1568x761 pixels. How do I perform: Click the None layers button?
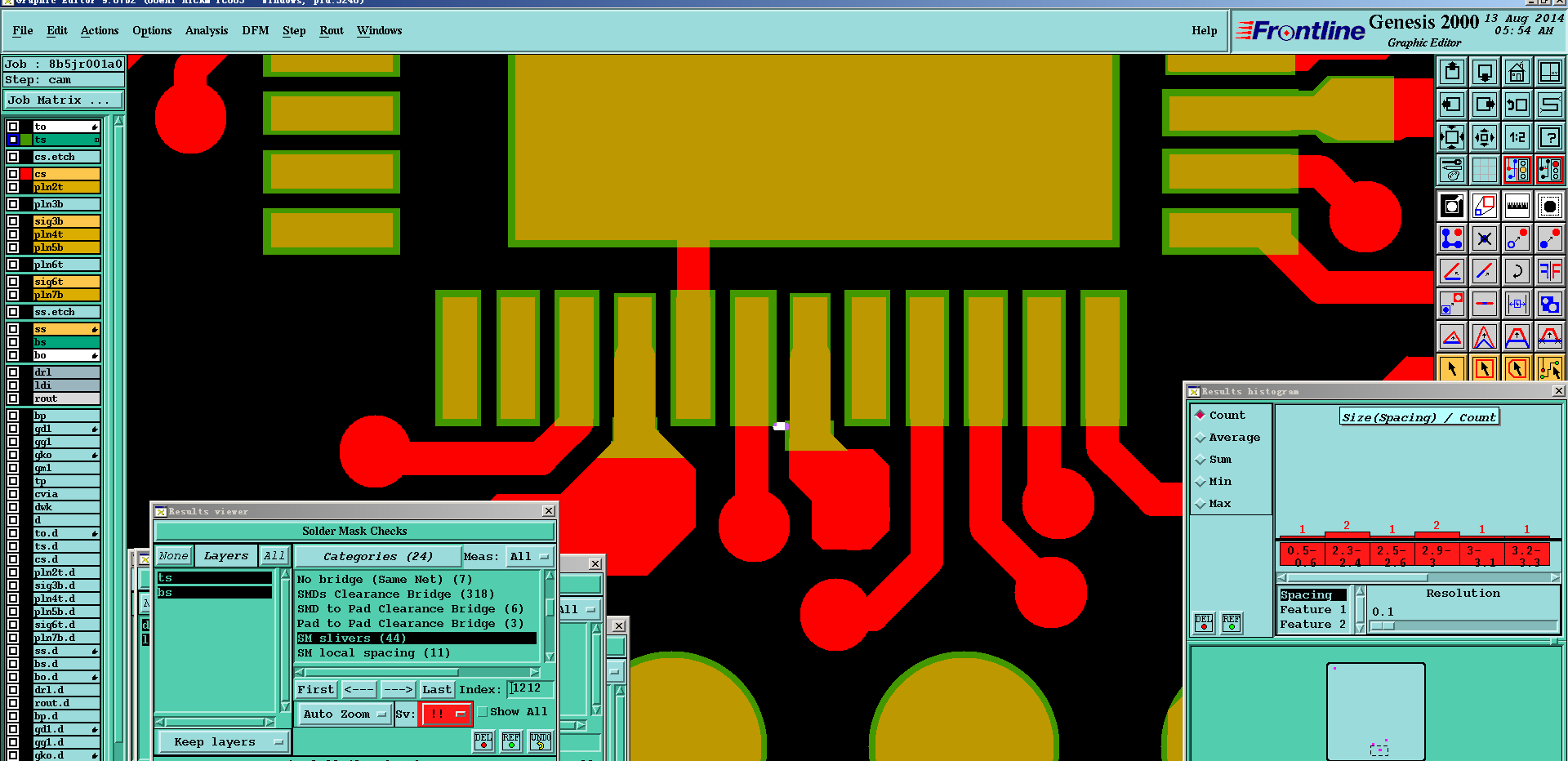pyautogui.click(x=174, y=556)
